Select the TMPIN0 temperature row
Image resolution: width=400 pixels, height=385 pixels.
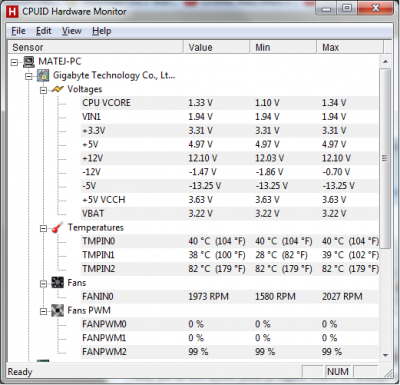point(229,241)
